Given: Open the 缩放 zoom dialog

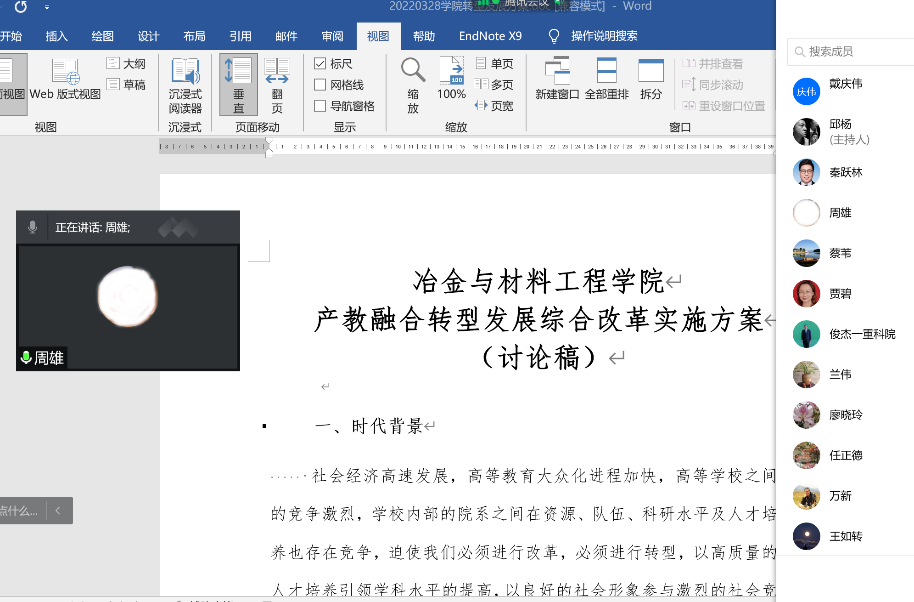Looking at the screenshot, I should coord(412,83).
